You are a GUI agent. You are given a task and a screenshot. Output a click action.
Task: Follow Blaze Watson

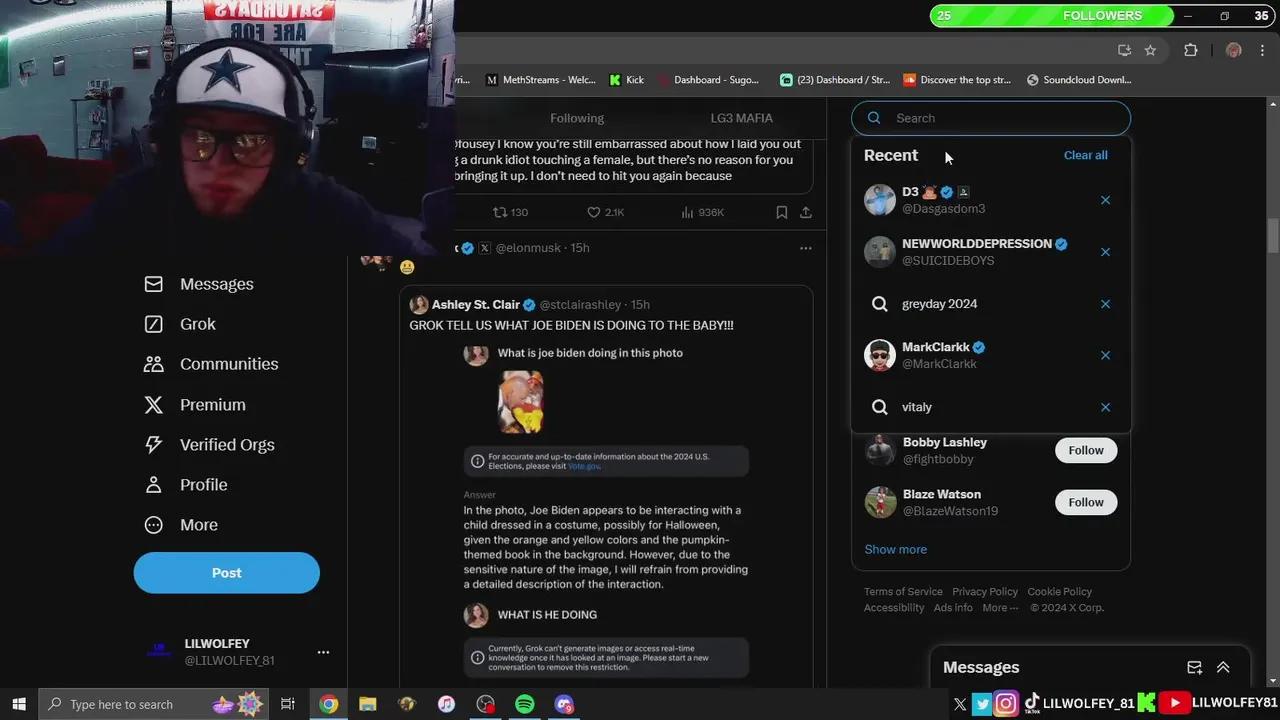coord(1085,502)
